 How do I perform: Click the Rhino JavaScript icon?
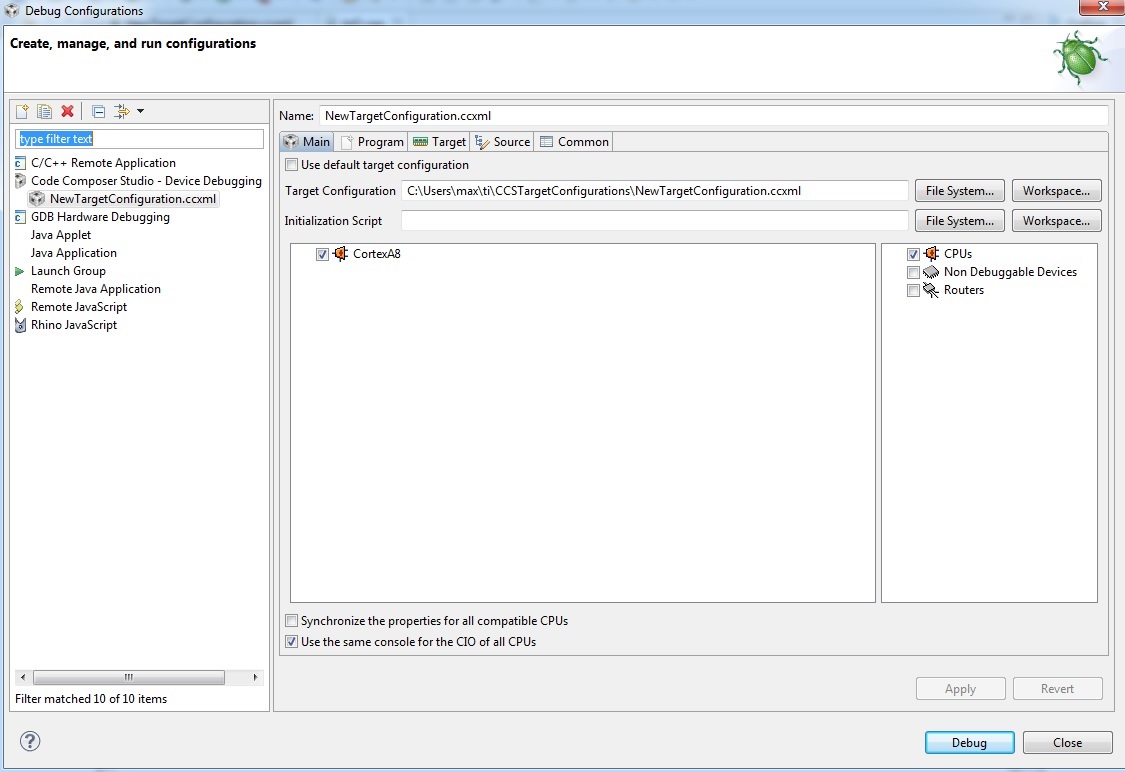(20, 325)
